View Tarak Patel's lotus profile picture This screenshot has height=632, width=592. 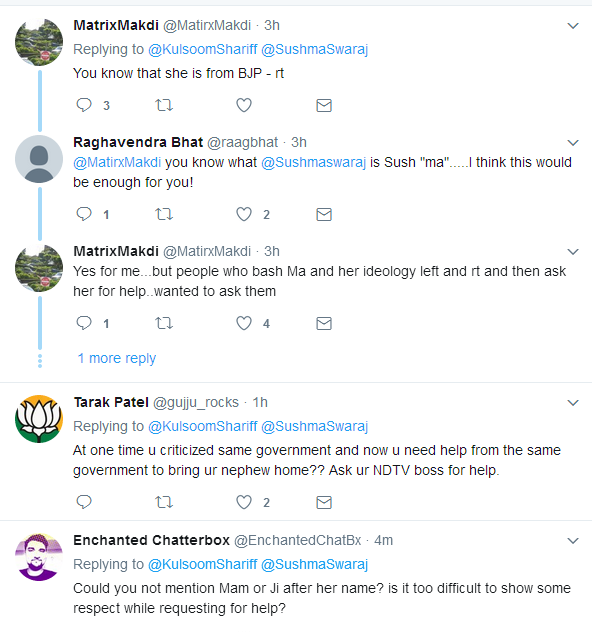point(39,419)
